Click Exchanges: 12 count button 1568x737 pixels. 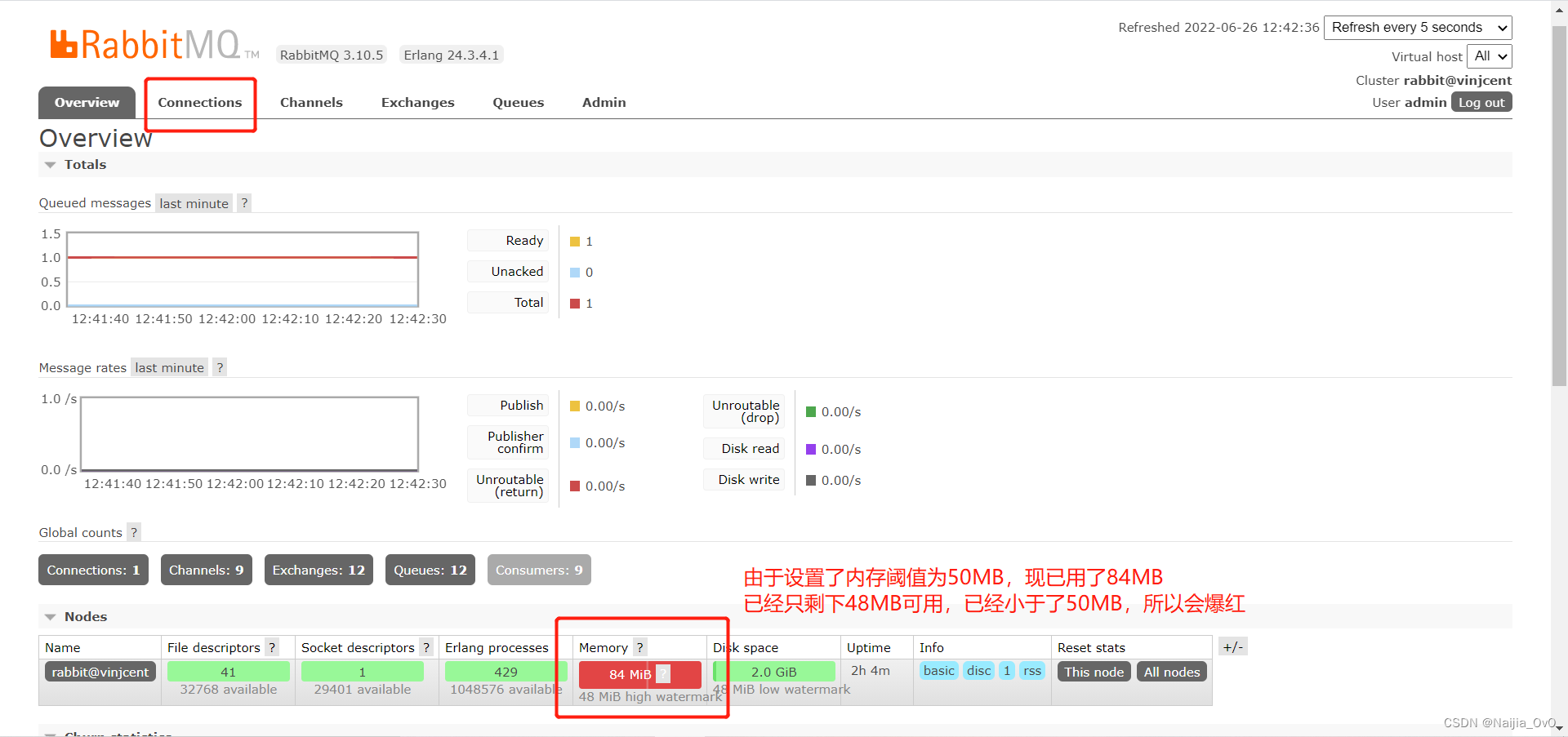[318, 571]
